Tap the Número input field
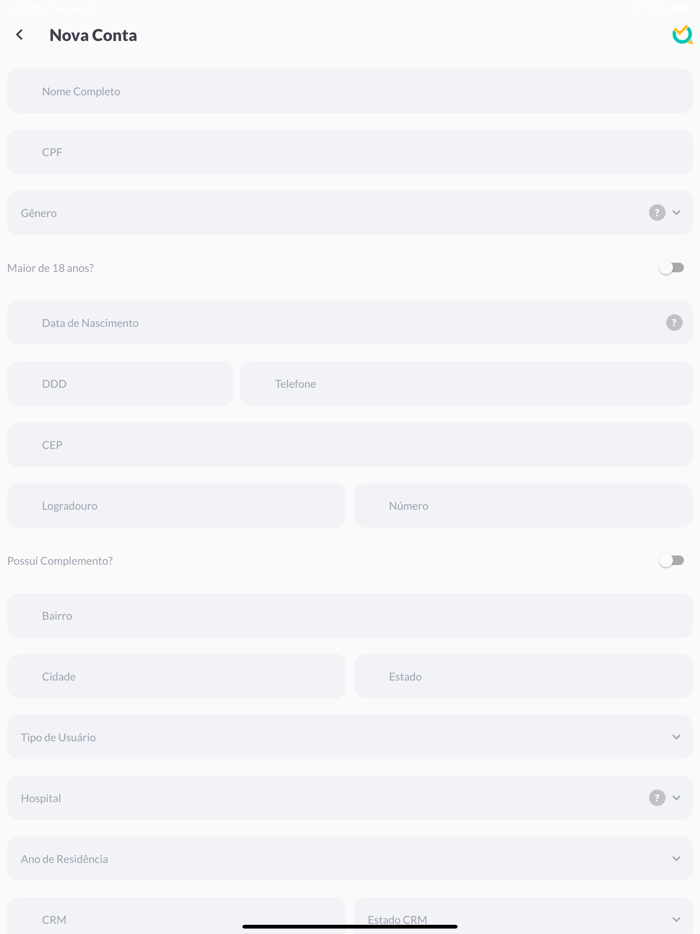 click(x=523, y=506)
